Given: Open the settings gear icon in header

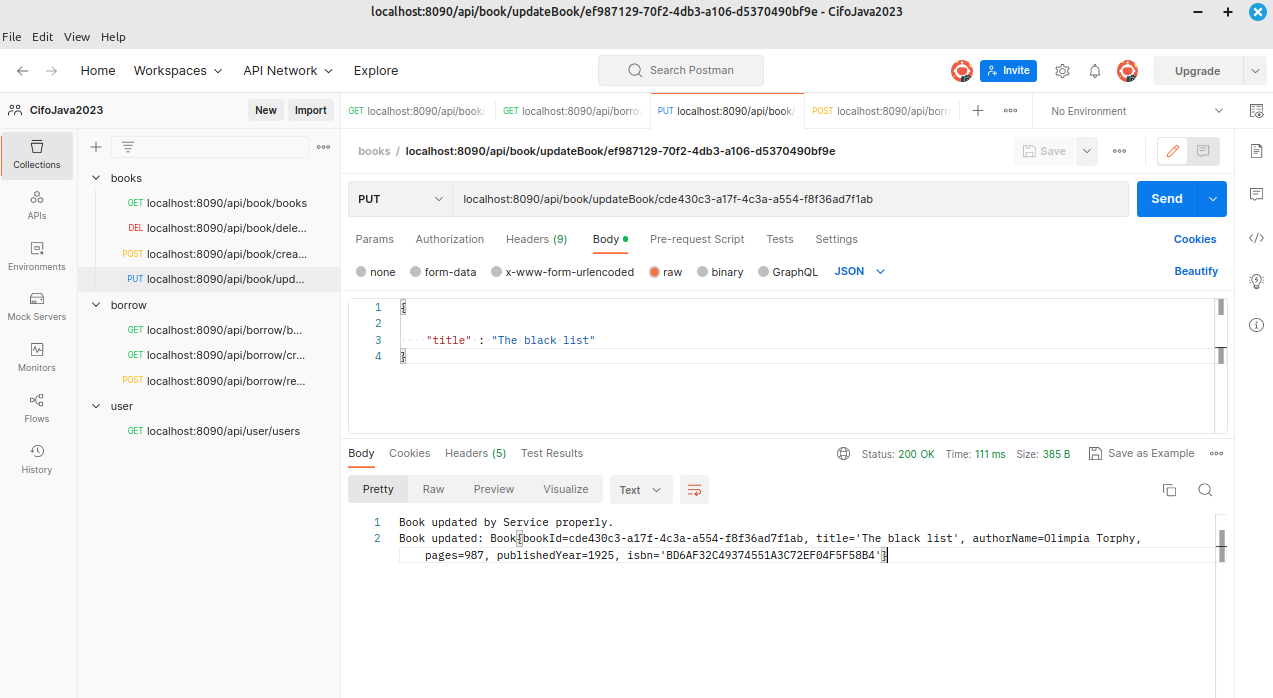Looking at the screenshot, I should point(1062,71).
